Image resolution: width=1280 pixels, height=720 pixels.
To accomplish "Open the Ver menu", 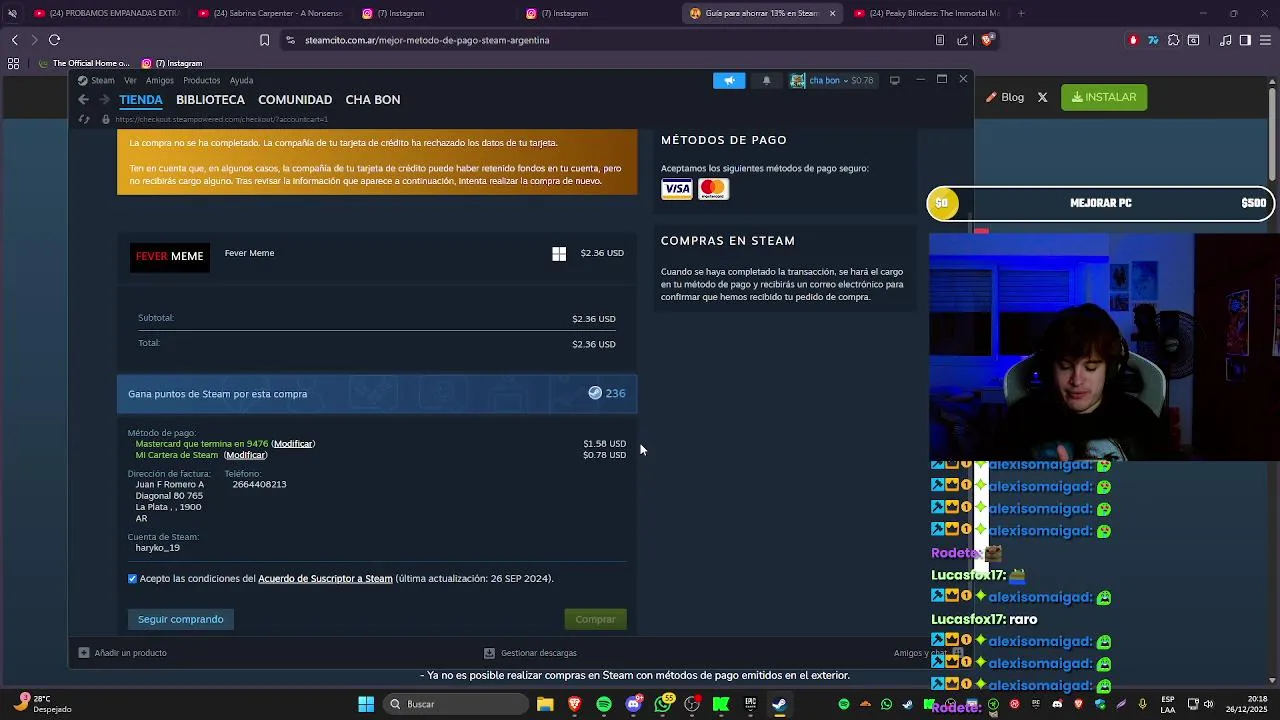I will [130, 80].
